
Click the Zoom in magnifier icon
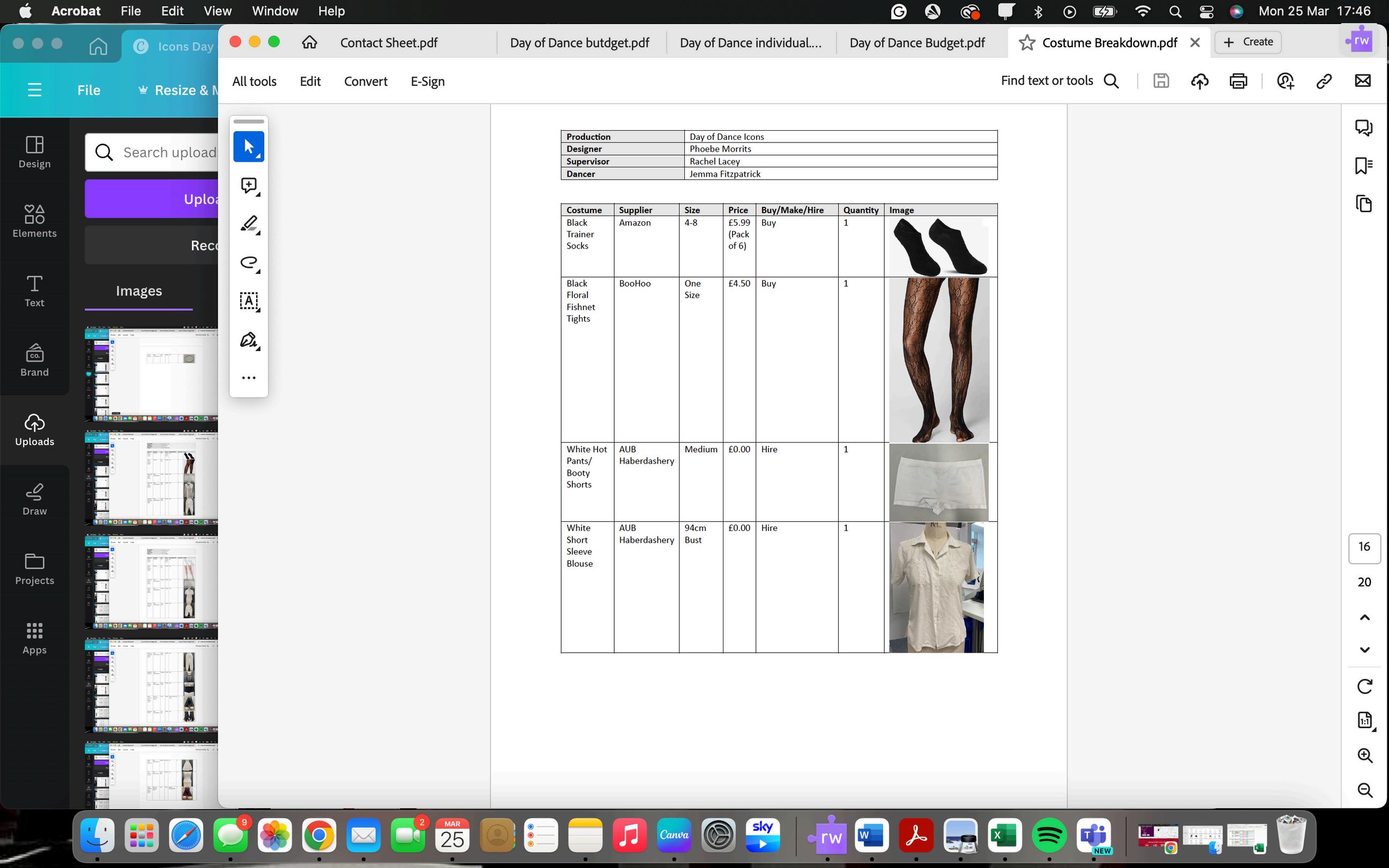1364,755
